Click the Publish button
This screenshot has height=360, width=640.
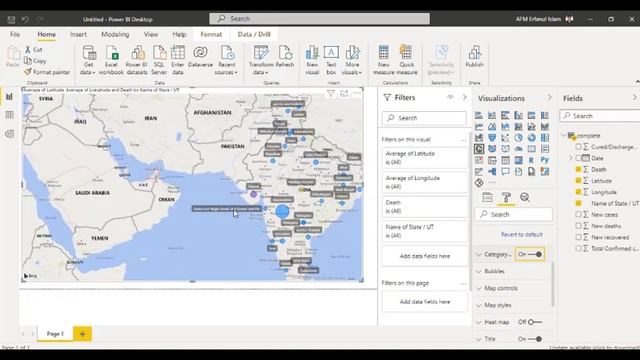point(474,57)
